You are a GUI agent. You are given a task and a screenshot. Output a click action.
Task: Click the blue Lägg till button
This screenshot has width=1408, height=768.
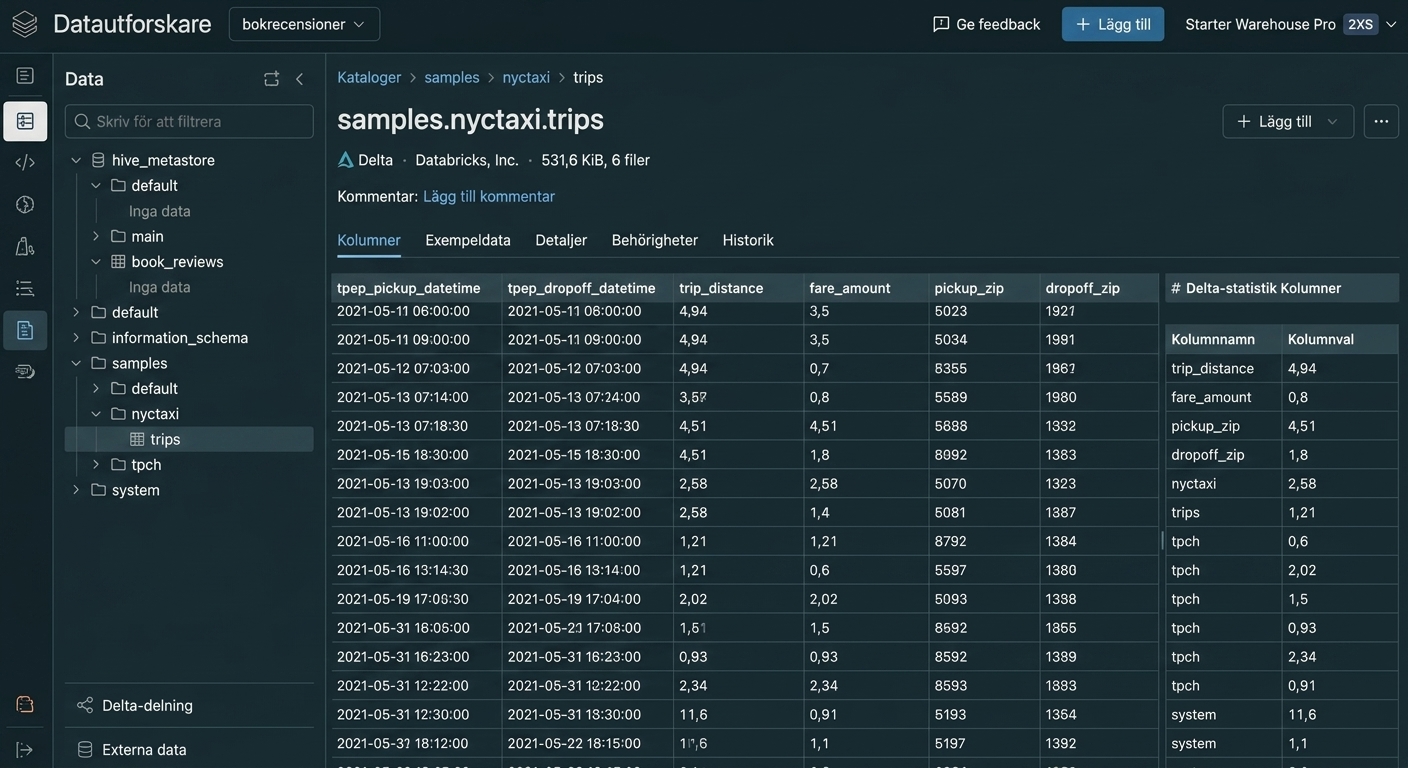pyautogui.click(x=1113, y=24)
